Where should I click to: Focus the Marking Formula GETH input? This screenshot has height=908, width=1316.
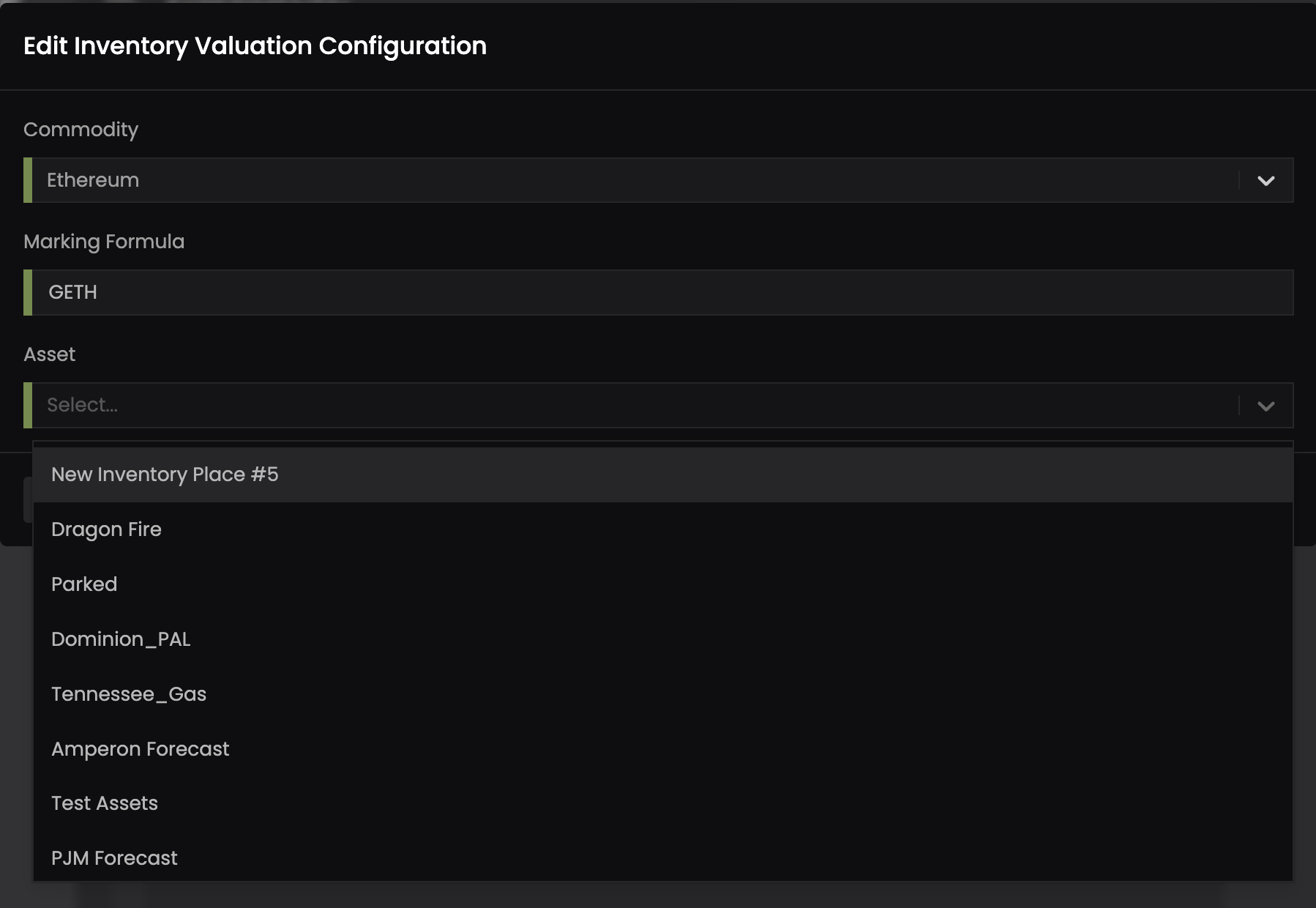click(x=659, y=292)
